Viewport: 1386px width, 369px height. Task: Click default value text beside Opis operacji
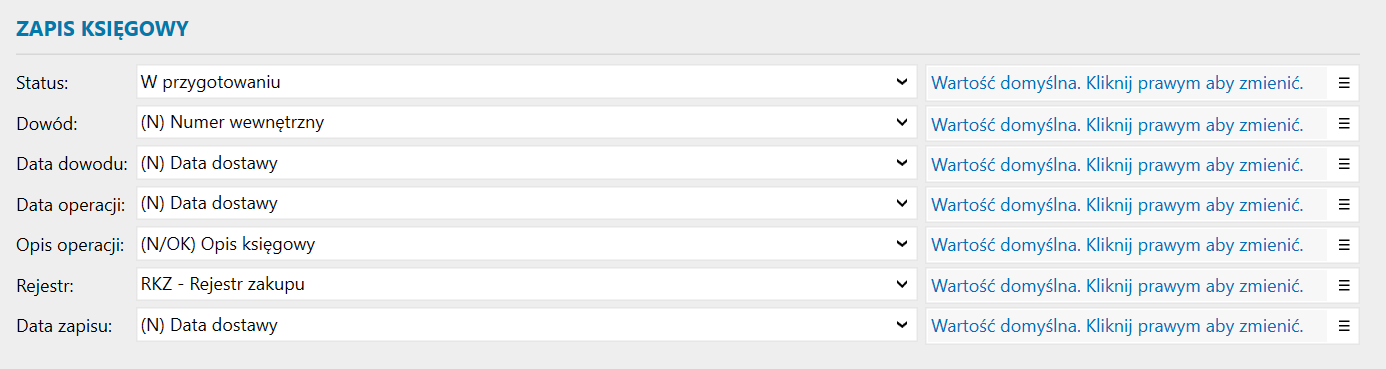(x=1117, y=245)
